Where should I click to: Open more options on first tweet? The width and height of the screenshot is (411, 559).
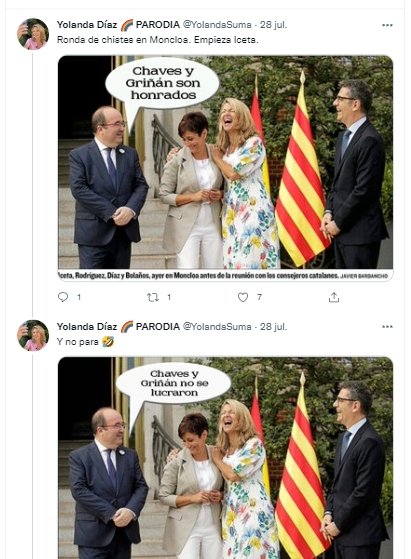click(387, 25)
